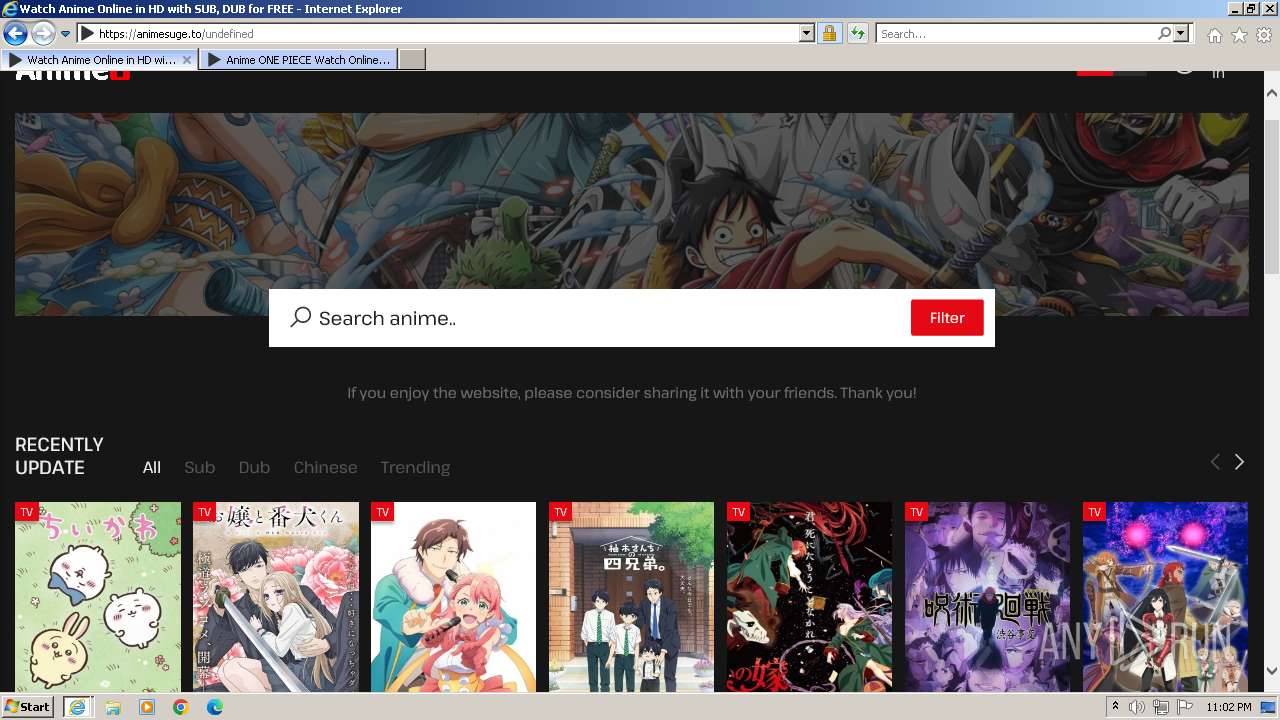Image resolution: width=1280 pixels, height=720 pixels.
Task: Select the Sub filter tab
Action: (199, 467)
